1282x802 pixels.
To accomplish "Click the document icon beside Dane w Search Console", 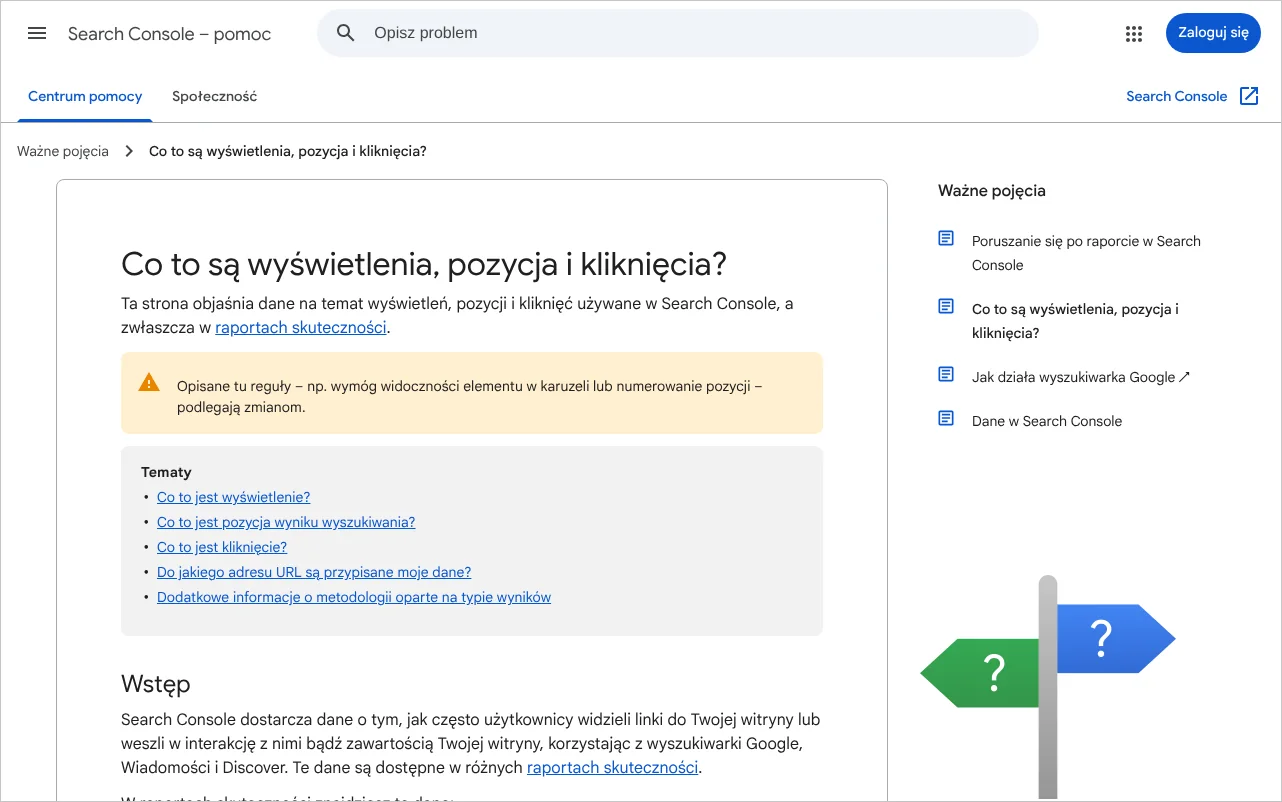I will click(x=946, y=418).
